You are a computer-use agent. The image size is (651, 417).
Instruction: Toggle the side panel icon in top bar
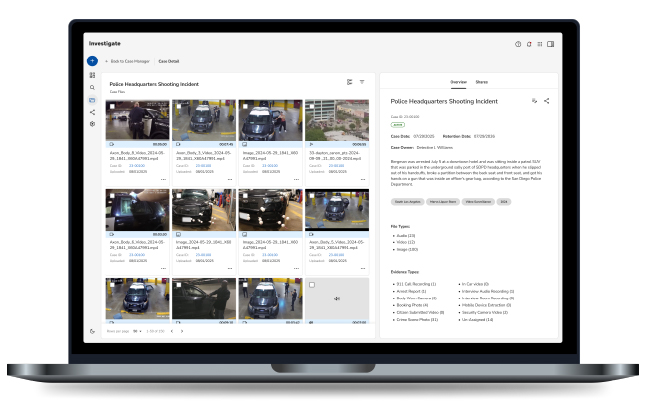coord(551,44)
